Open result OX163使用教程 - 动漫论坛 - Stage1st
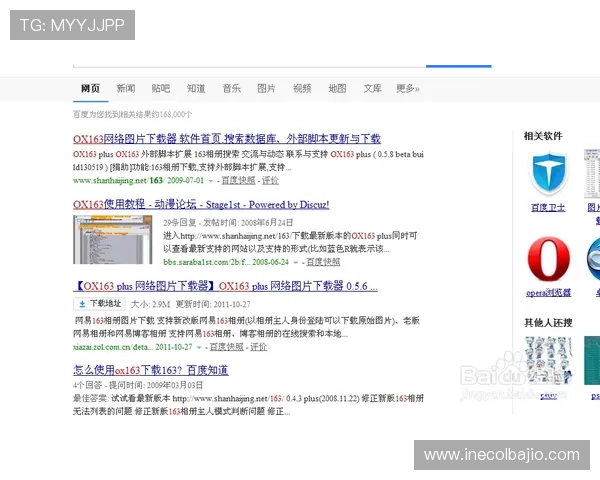Image resolution: width=600 pixels, height=480 pixels. [x=201, y=204]
